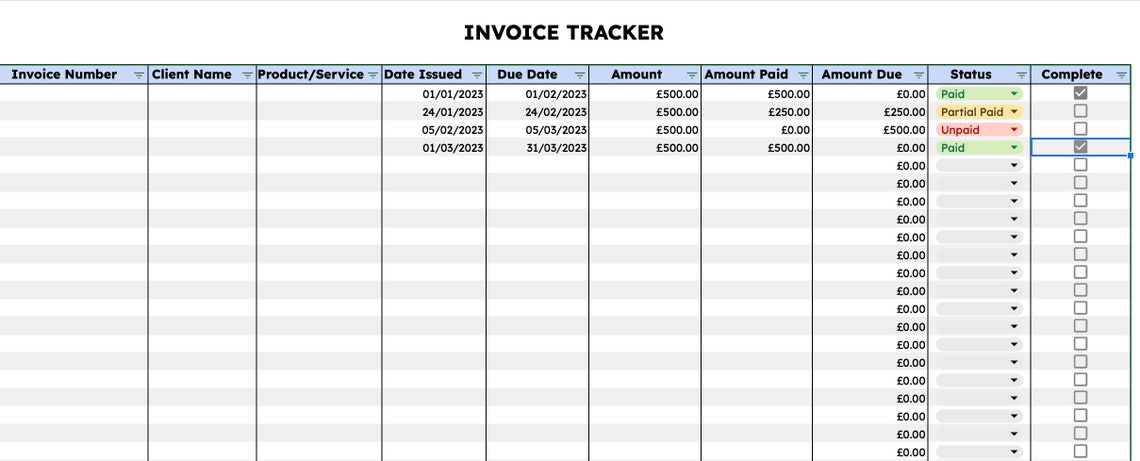
Task: Open Date Issued column filter icon
Action: 477,75
